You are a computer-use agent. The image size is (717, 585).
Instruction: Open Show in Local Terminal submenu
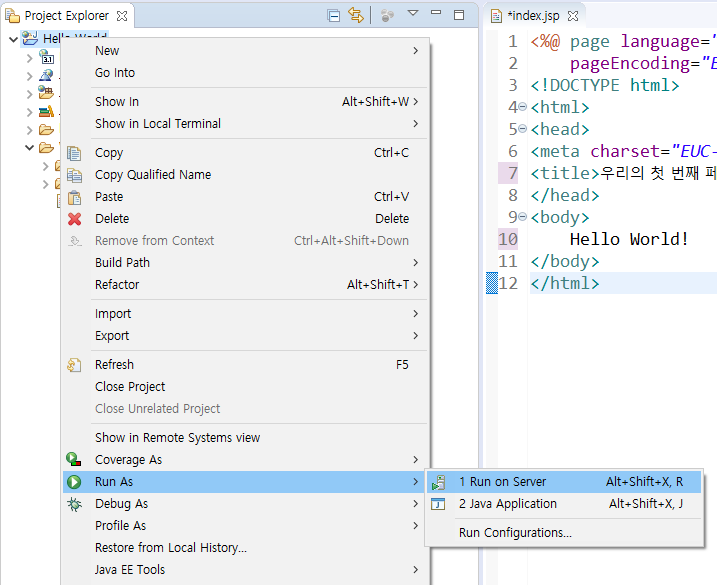tap(245, 123)
